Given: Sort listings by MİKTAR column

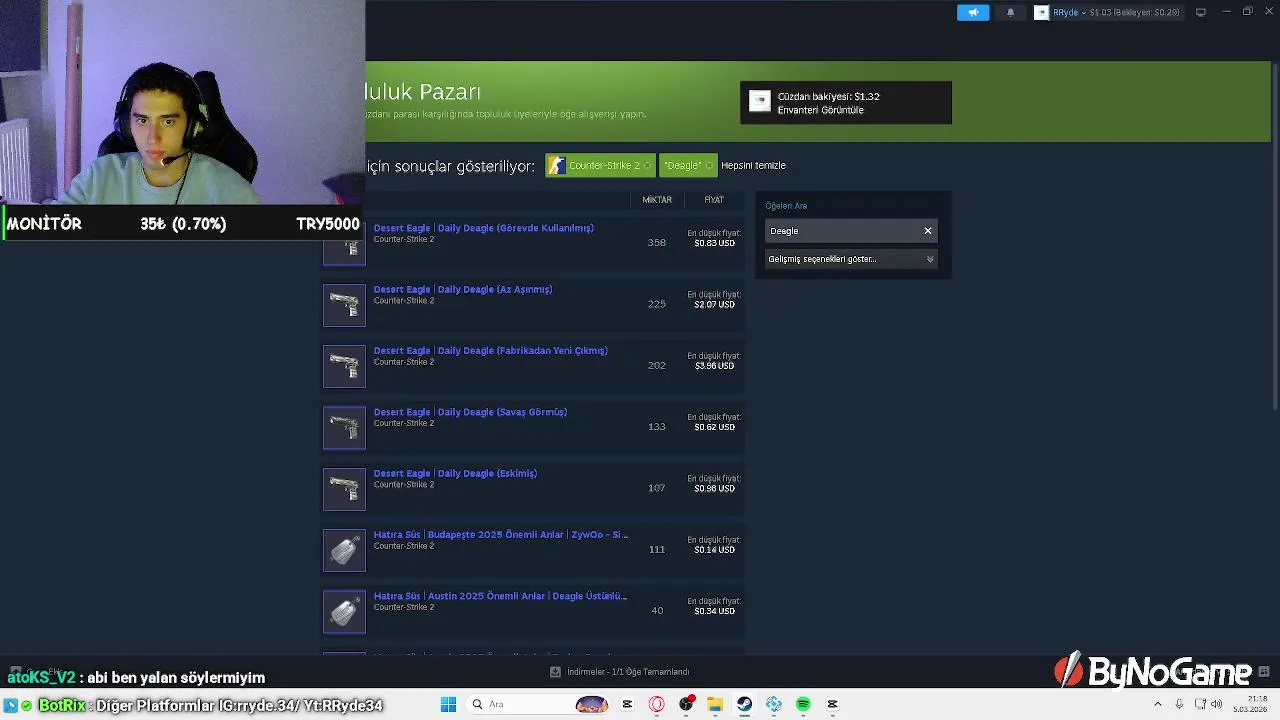Looking at the screenshot, I should coord(657,200).
